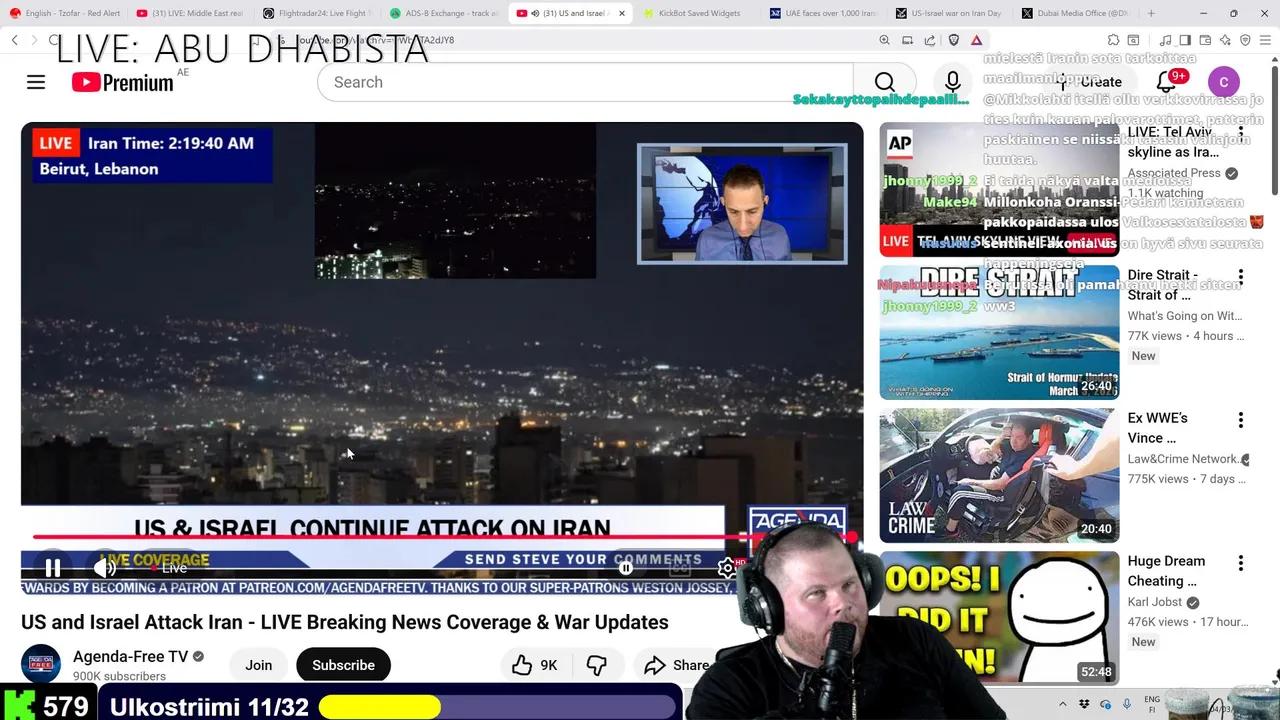Open options for Dire Strait video

coord(1241,276)
